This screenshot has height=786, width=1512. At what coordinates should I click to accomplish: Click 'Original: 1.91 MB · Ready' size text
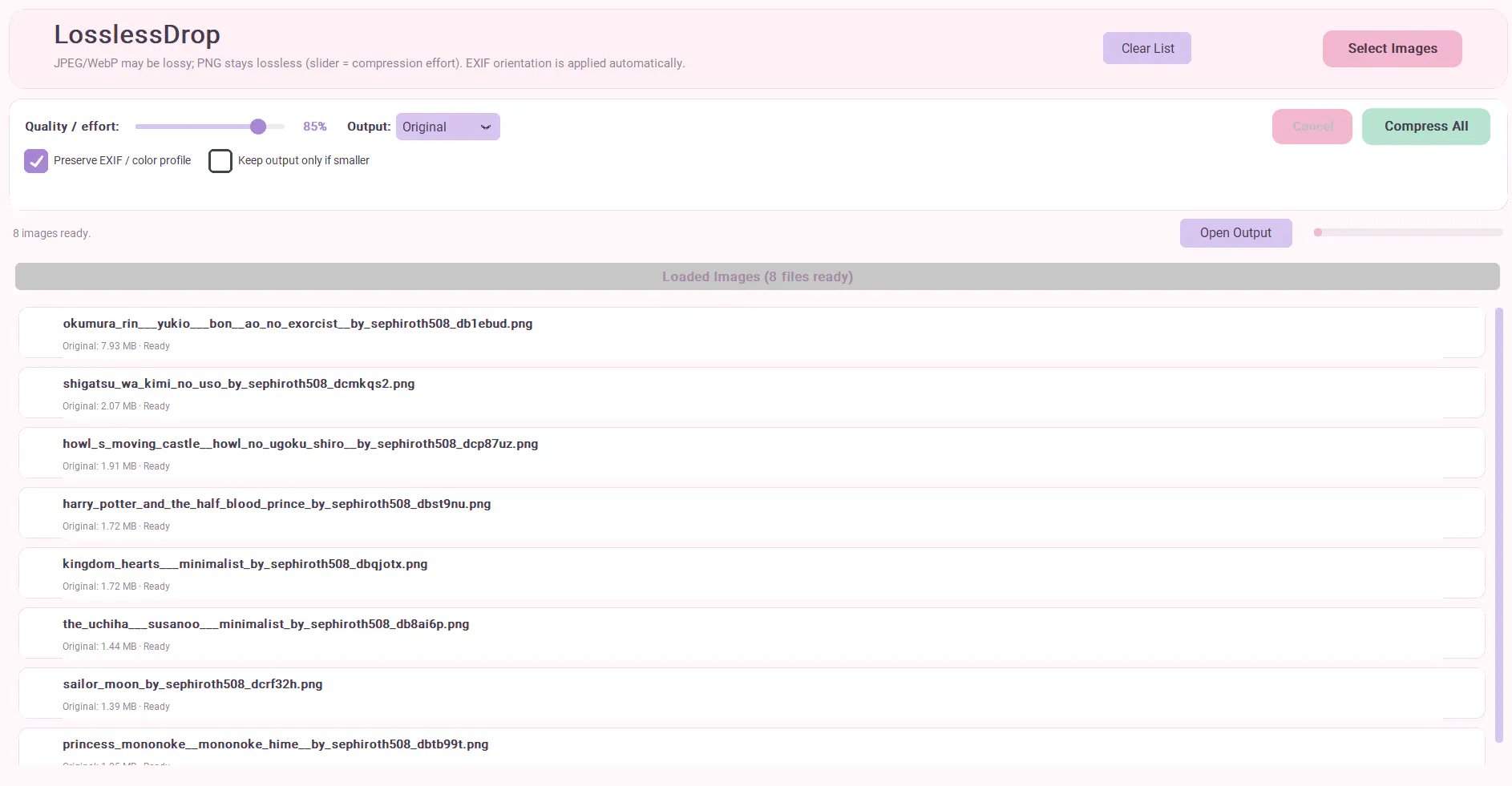[x=116, y=466]
